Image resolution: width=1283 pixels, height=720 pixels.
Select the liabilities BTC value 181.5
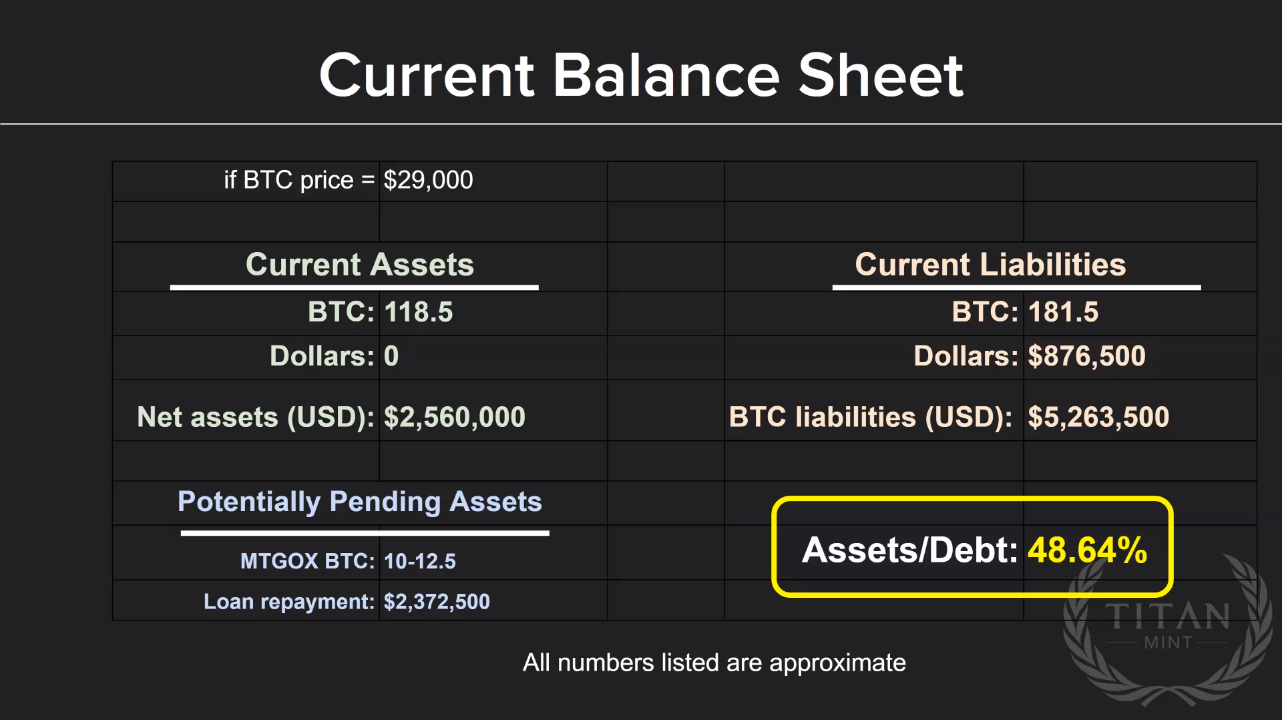click(1063, 312)
